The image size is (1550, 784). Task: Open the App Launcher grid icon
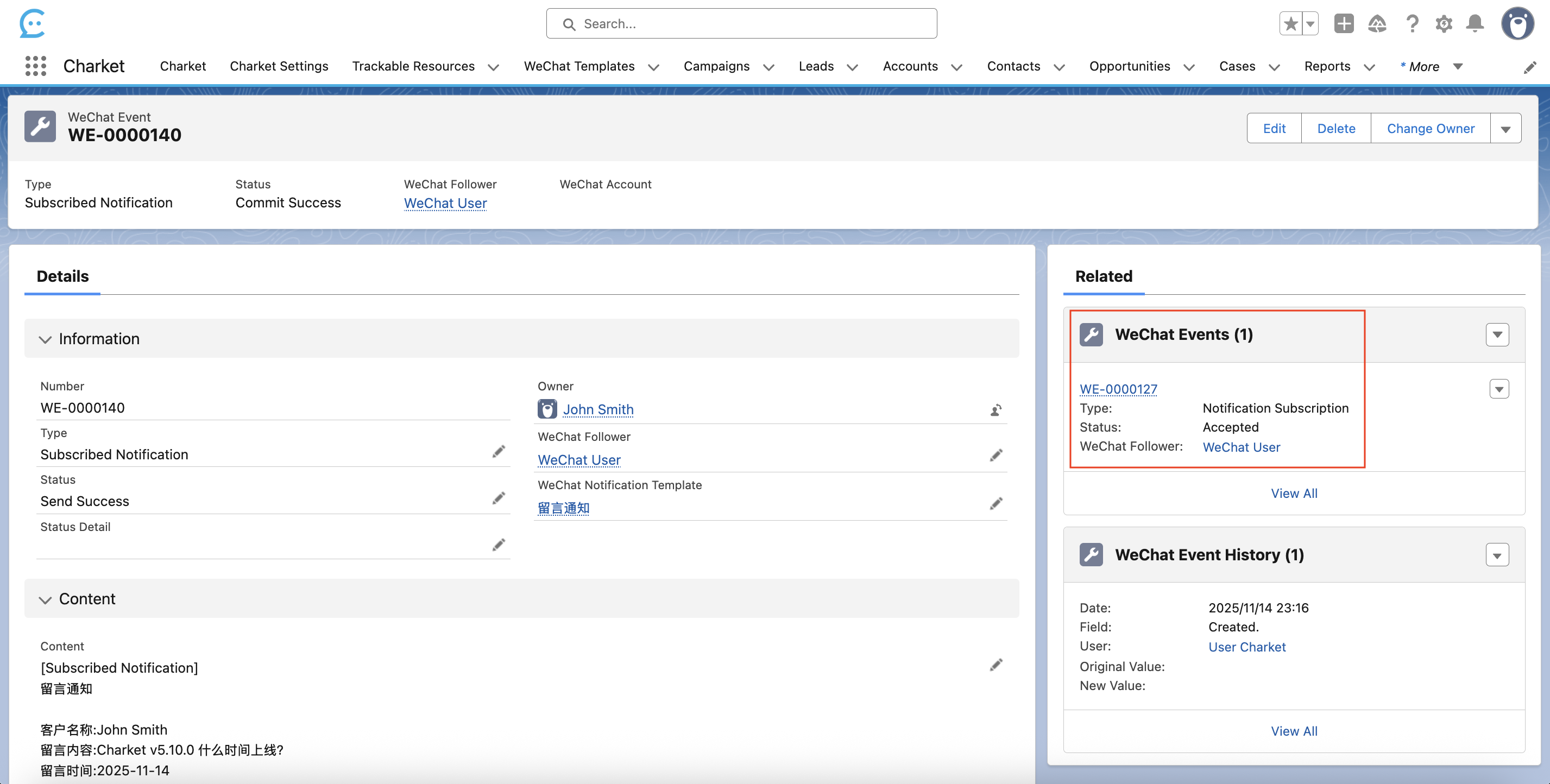(35, 66)
